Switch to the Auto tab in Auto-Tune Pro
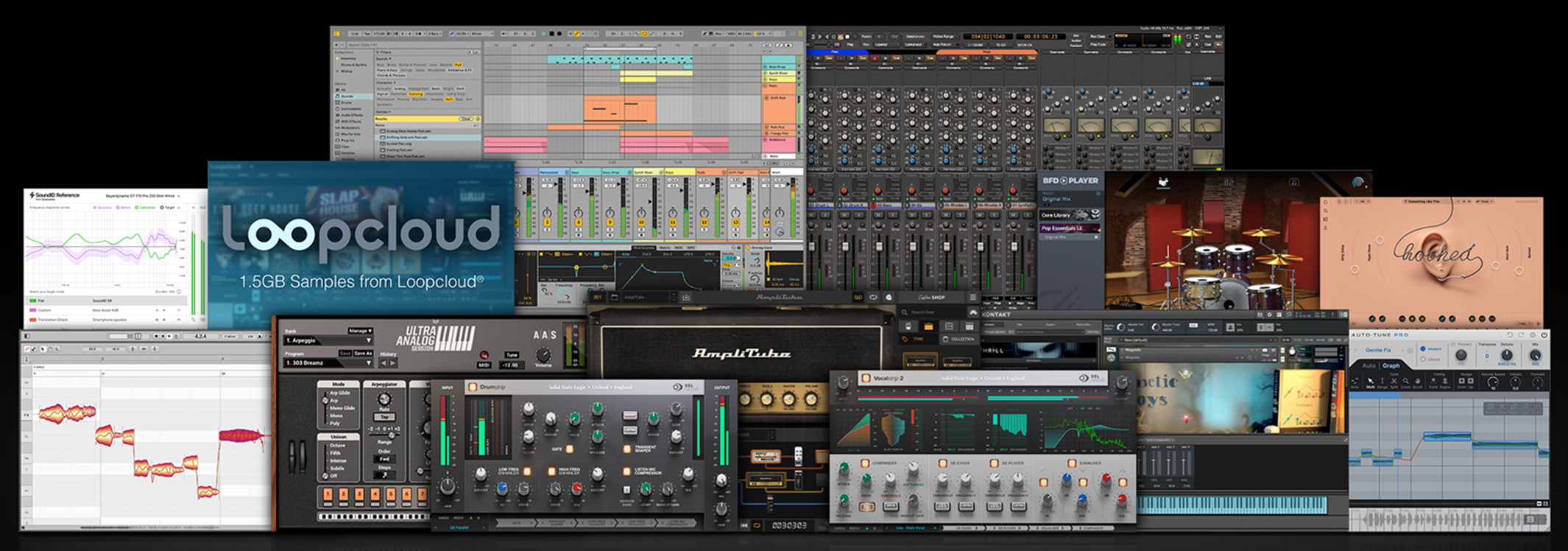This screenshot has width=1568, height=551. [1369, 365]
